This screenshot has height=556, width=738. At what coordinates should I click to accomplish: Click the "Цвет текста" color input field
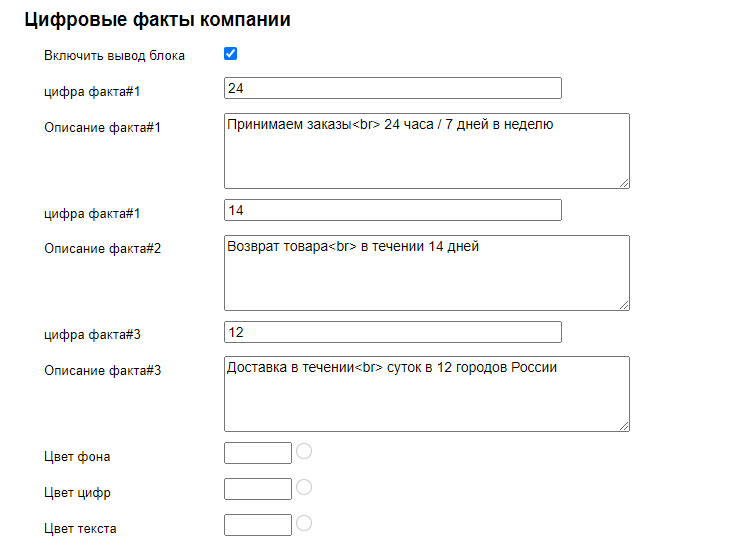coord(258,525)
